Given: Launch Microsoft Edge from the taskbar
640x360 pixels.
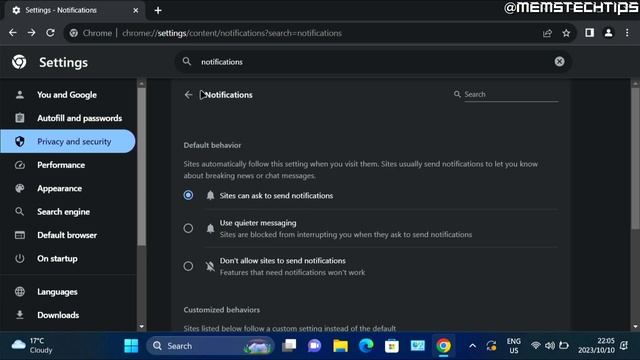Looking at the screenshot, I should [366, 346].
